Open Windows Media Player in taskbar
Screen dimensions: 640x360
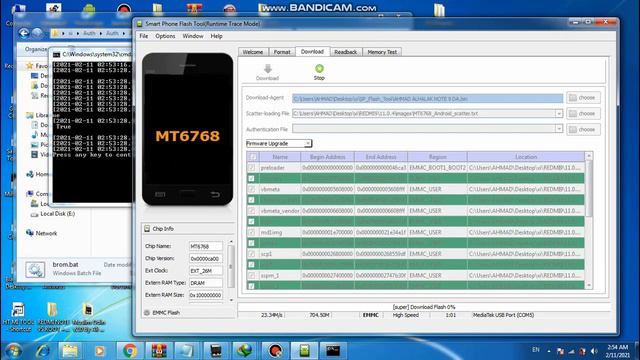click(99, 351)
